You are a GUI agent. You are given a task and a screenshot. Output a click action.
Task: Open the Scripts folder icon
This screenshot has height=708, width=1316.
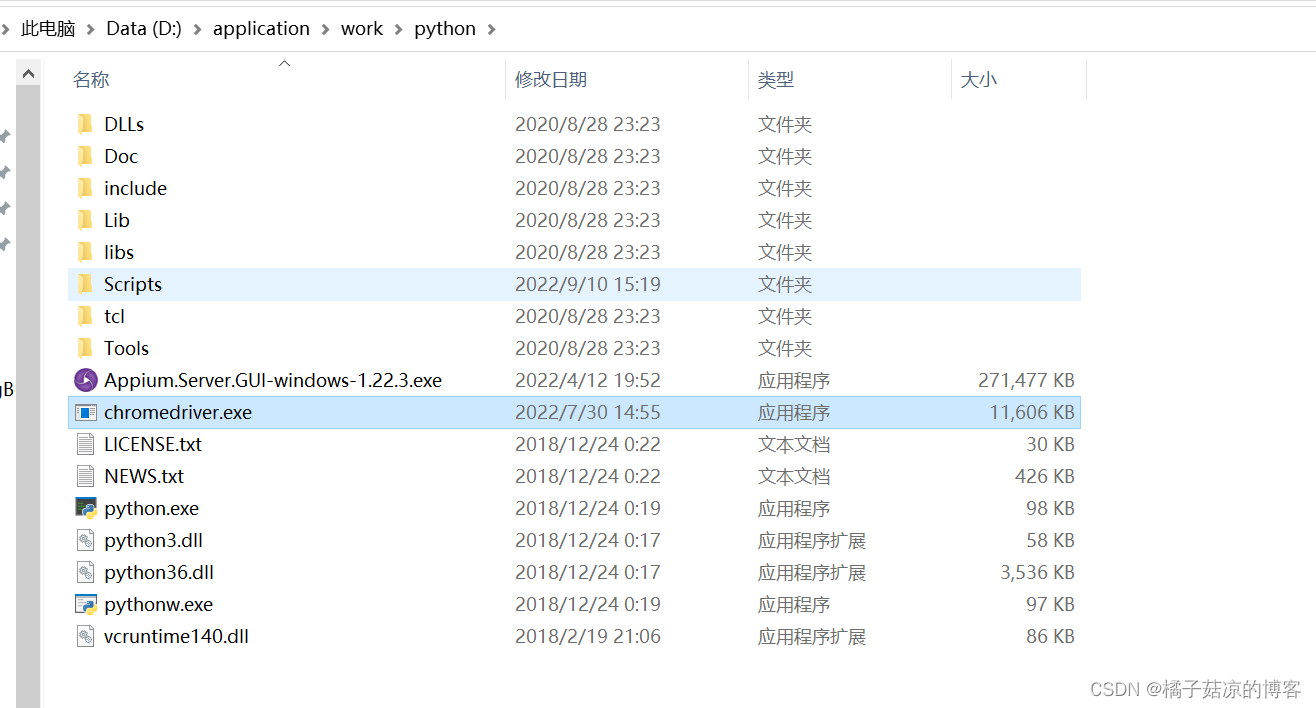[85, 284]
